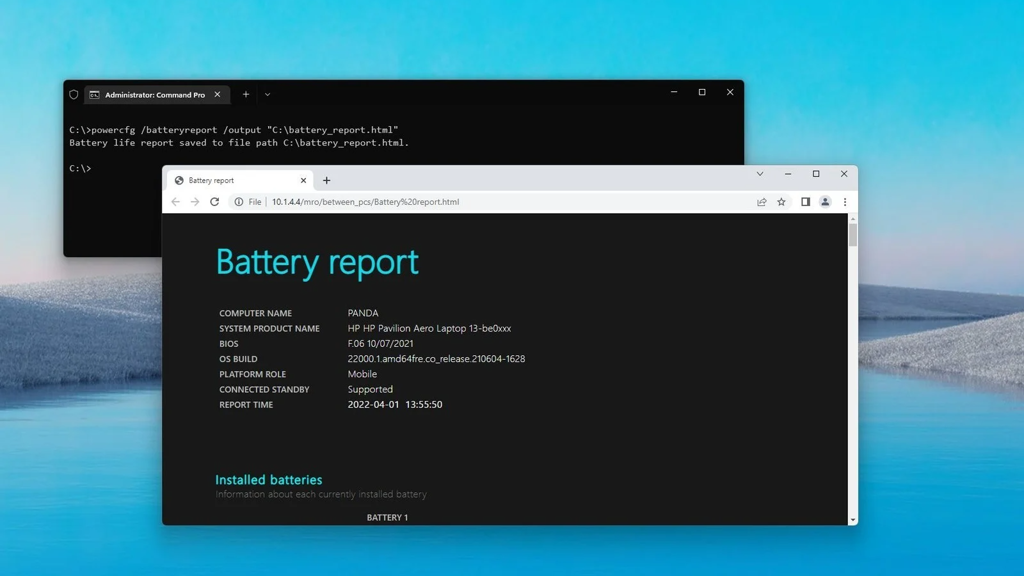
Task: Add a new tab in the terminal window
Action: pyautogui.click(x=246, y=95)
